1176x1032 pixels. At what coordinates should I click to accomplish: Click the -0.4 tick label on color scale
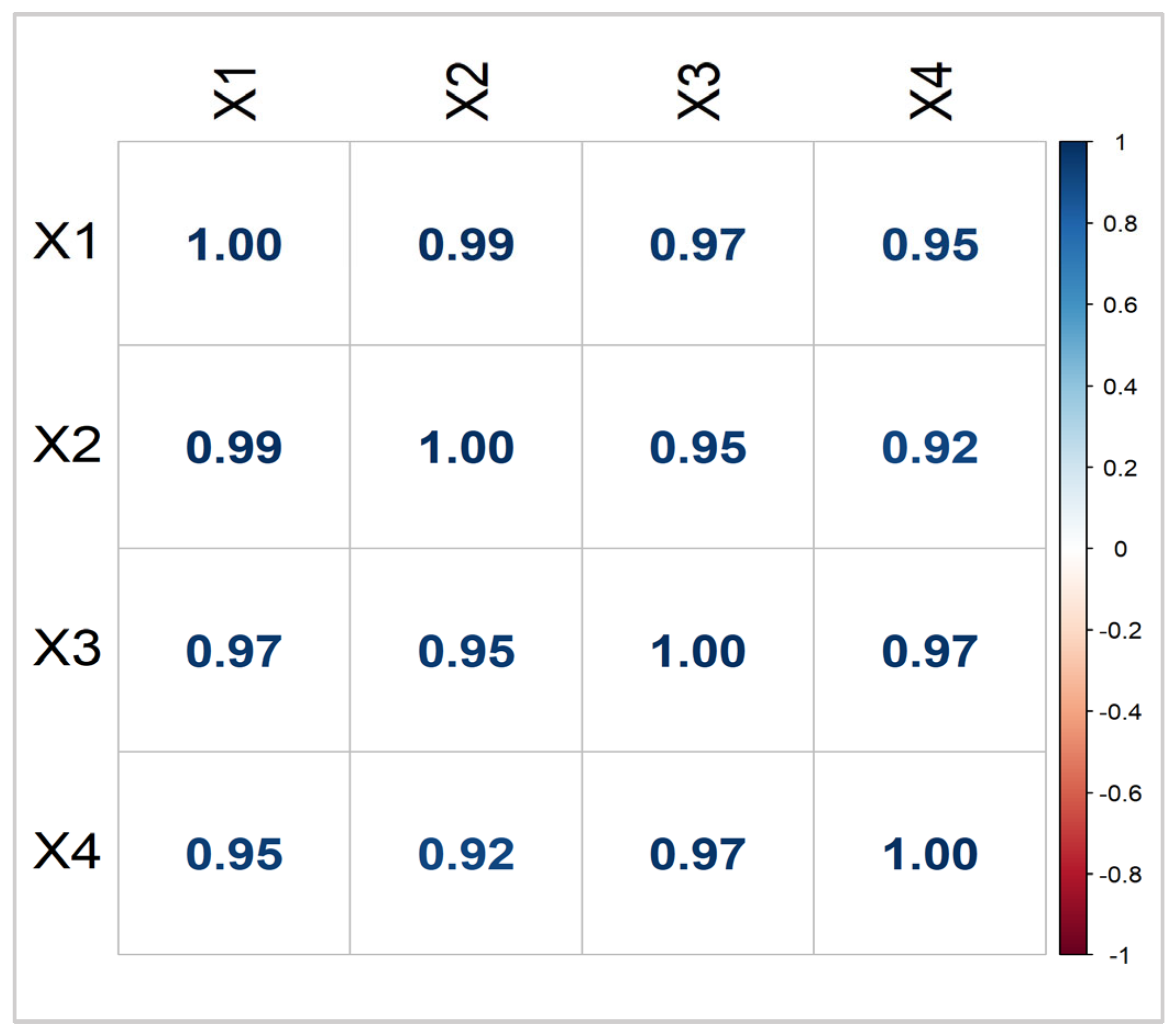pos(1119,713)
